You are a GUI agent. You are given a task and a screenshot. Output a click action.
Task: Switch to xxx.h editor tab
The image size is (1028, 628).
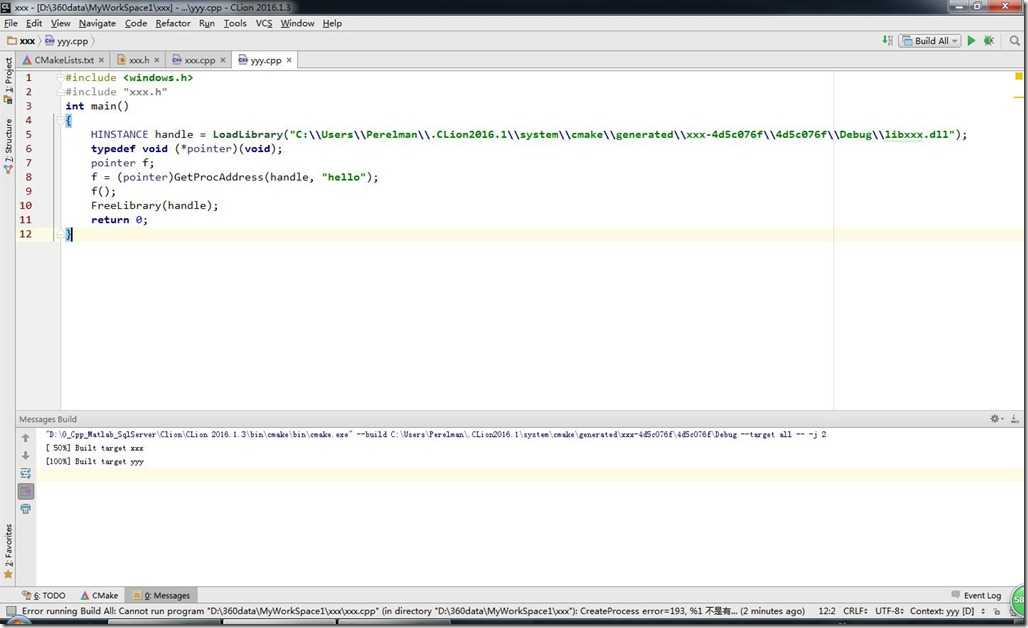pos(138,60)
